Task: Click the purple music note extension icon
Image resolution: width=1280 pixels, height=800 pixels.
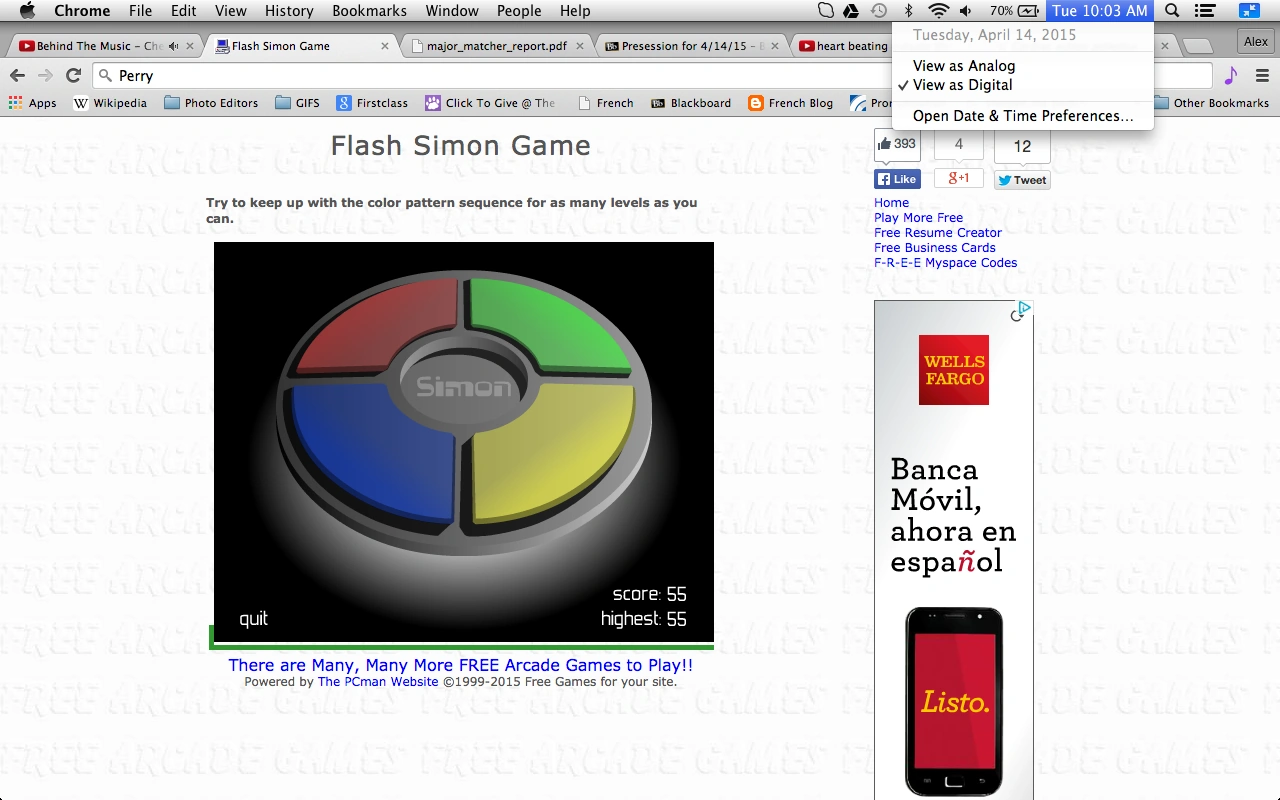Action: [1231, 76]
